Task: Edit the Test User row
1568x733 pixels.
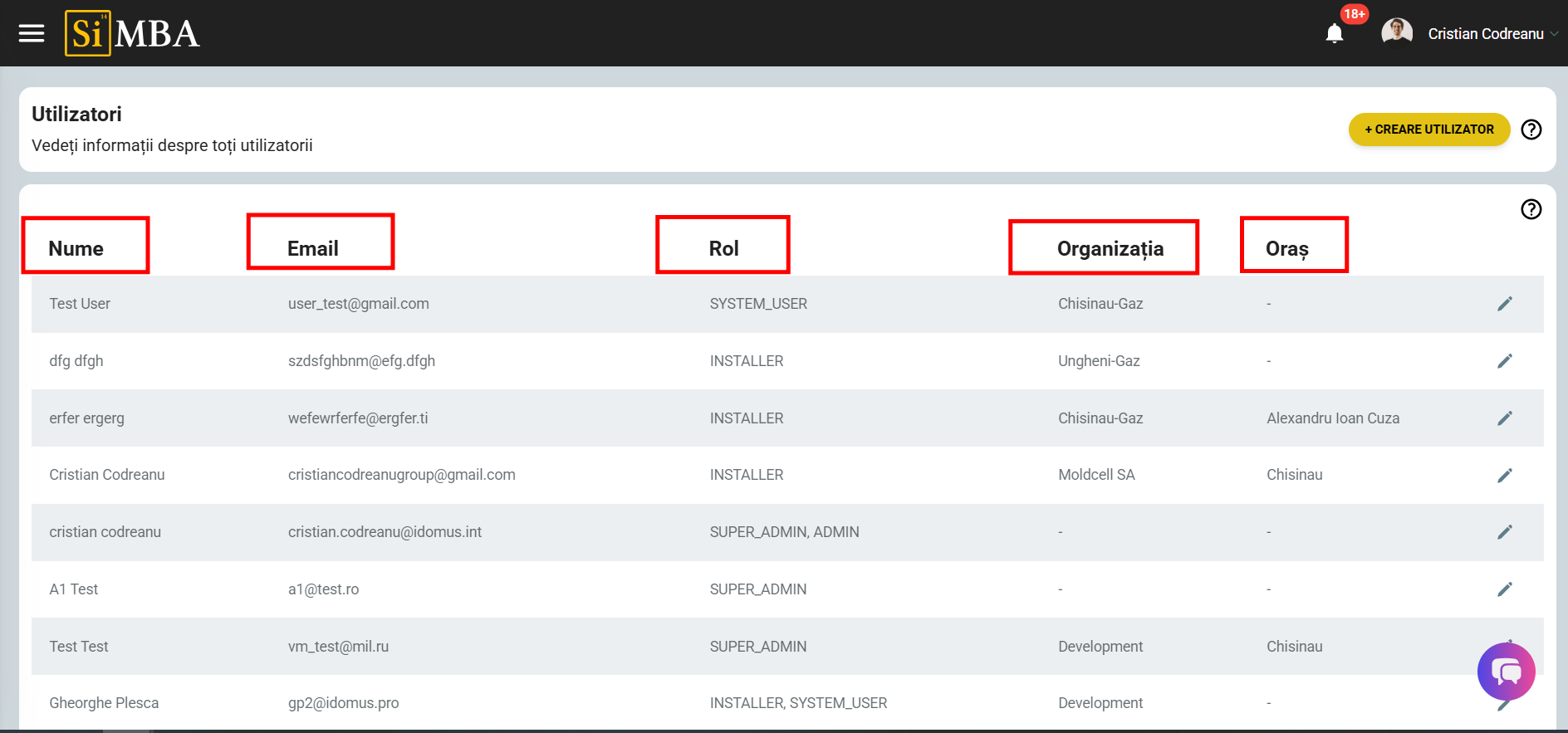Action: point(1504,304)
